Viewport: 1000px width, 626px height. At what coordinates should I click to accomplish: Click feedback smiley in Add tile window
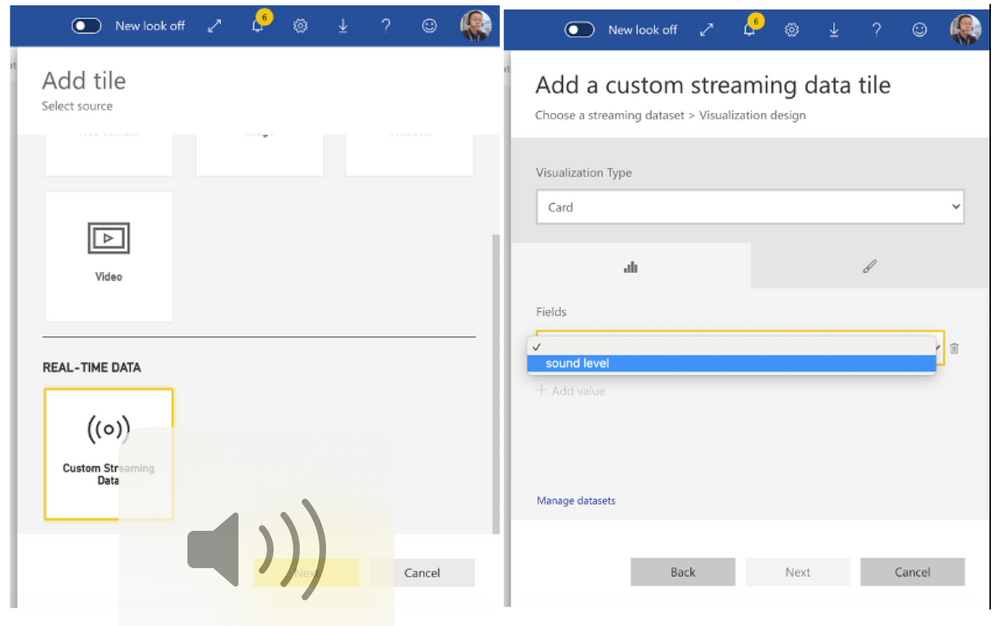[x=429, y=26]
